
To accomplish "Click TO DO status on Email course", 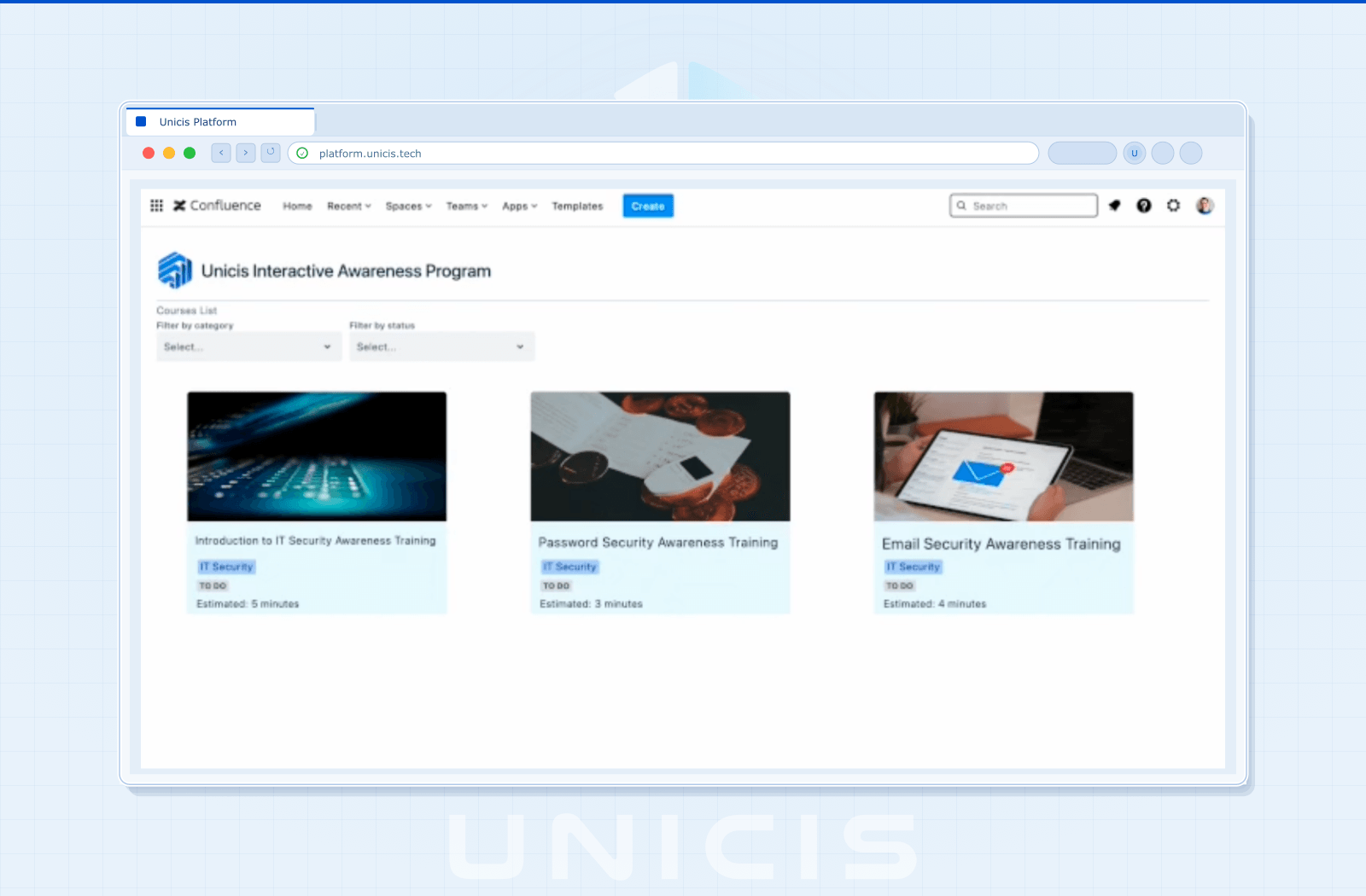I will click(899, 586).
